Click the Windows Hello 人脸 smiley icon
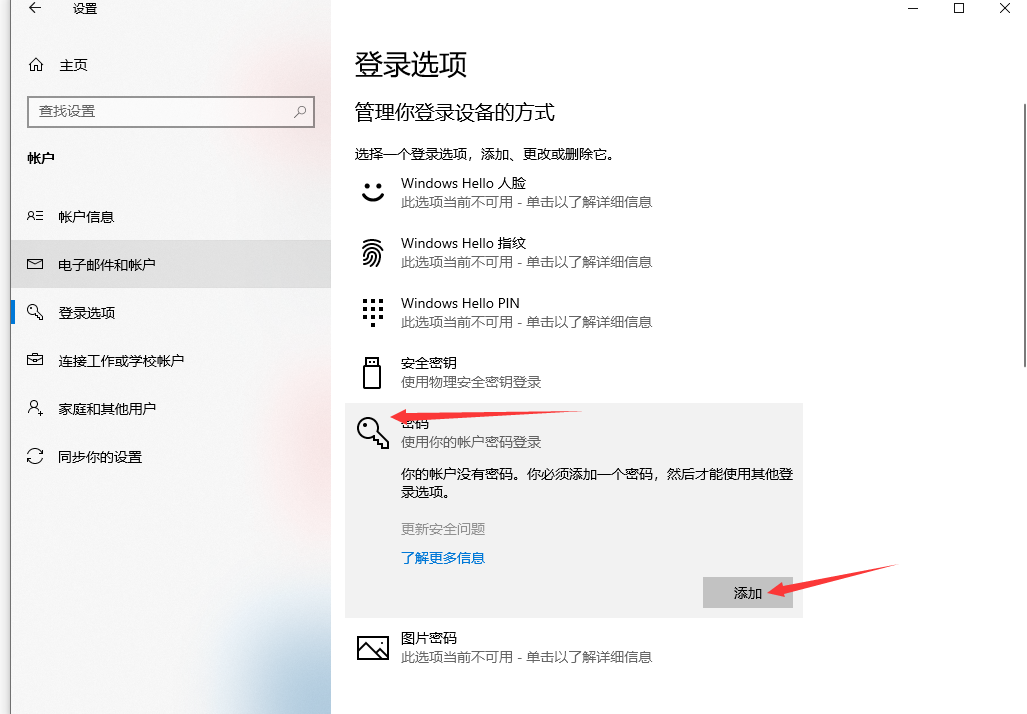1027x714 pixels. point(372,192)
